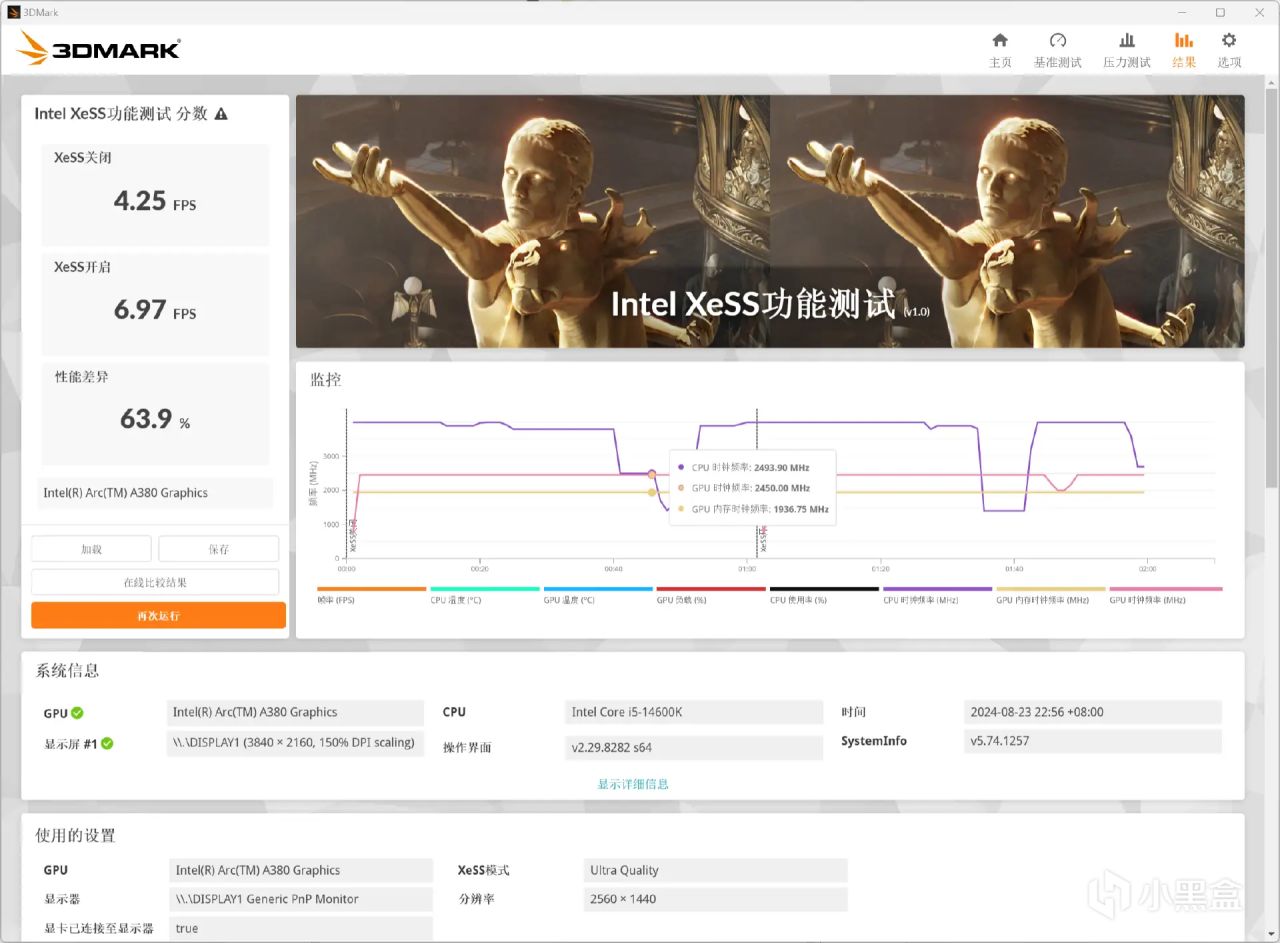Click the 3DMark logo in the header
The width and height of the screenshot is (1280, 943).
coord(99,48)
